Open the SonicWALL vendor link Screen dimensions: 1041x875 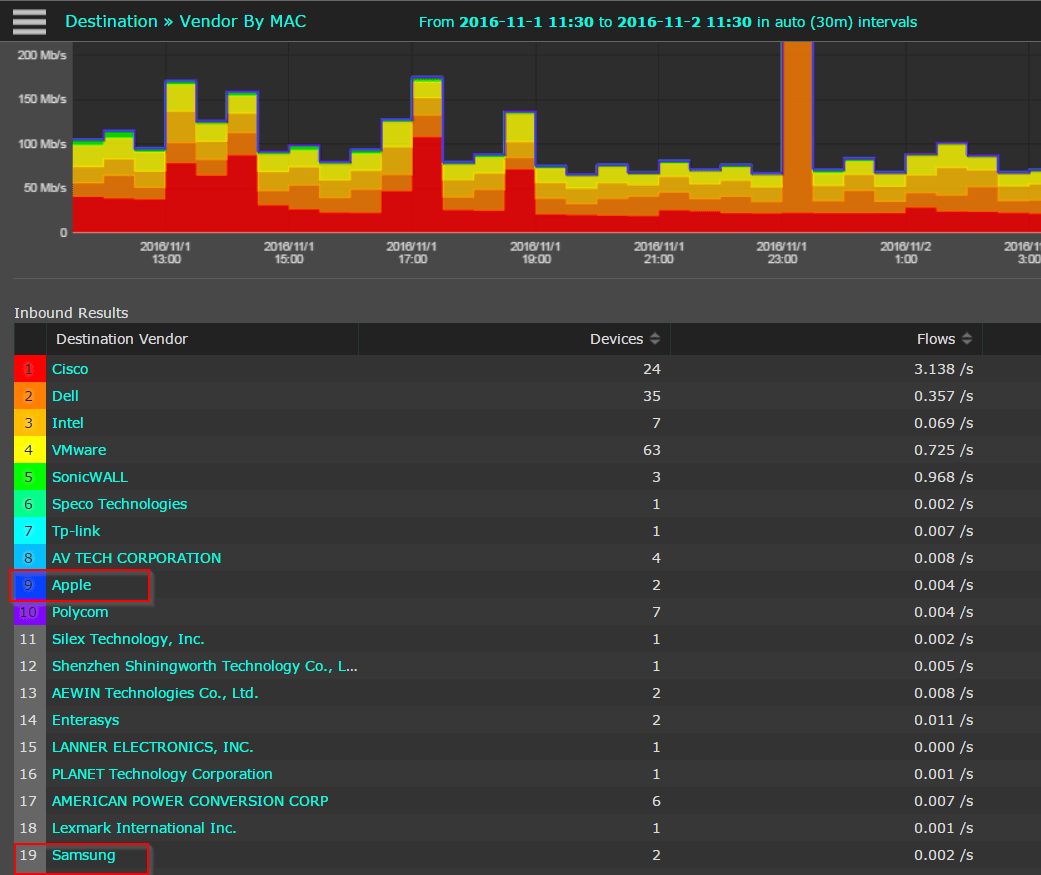tap(90, 477)
